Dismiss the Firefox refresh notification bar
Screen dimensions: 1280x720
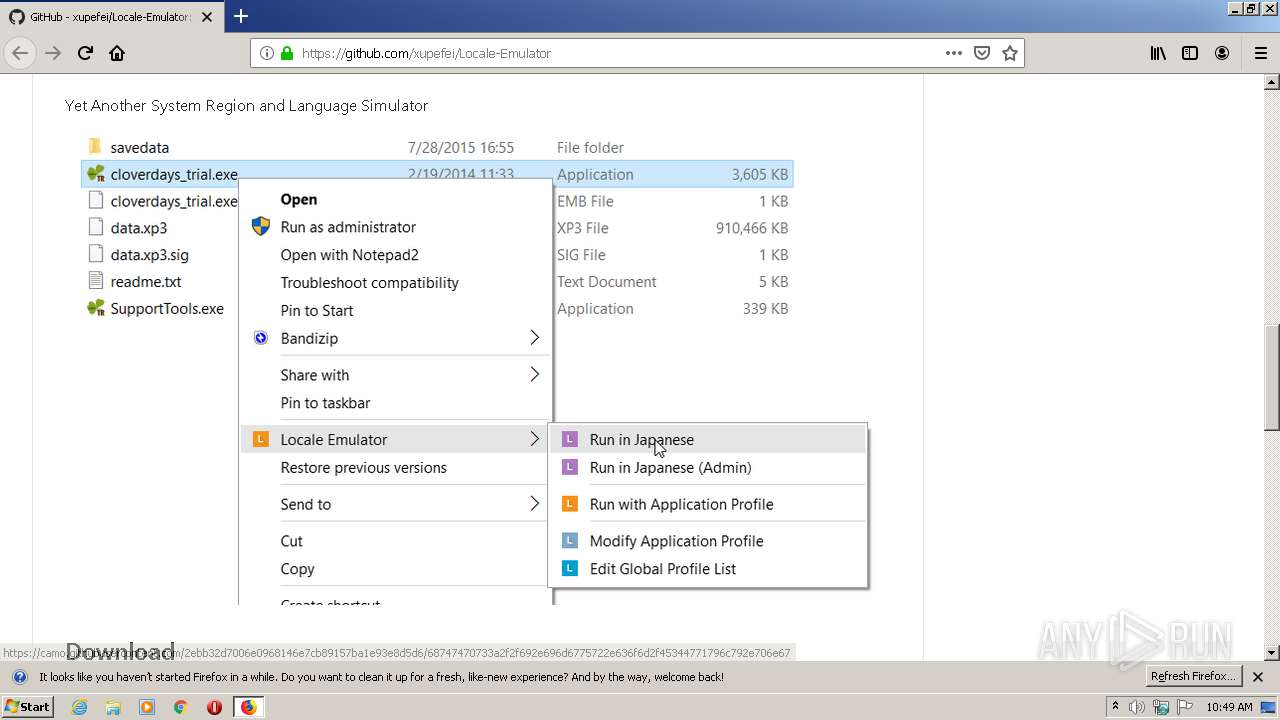click(x=1258, y=677)
